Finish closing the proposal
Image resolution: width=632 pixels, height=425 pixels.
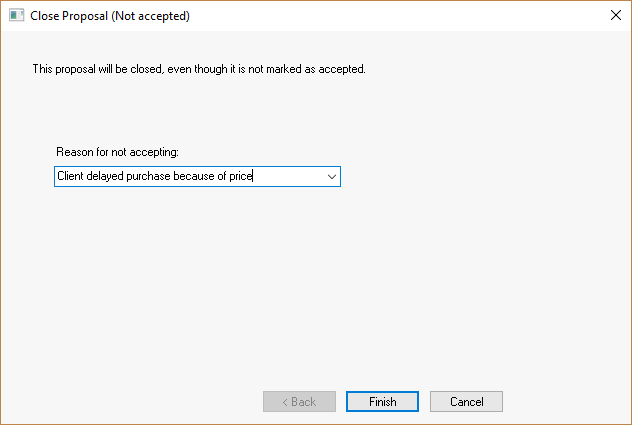pos(382,401)
